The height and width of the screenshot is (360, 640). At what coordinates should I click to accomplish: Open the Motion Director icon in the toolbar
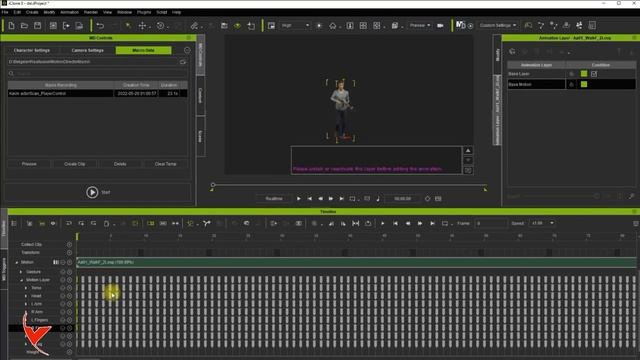click(x=460, y=25)
